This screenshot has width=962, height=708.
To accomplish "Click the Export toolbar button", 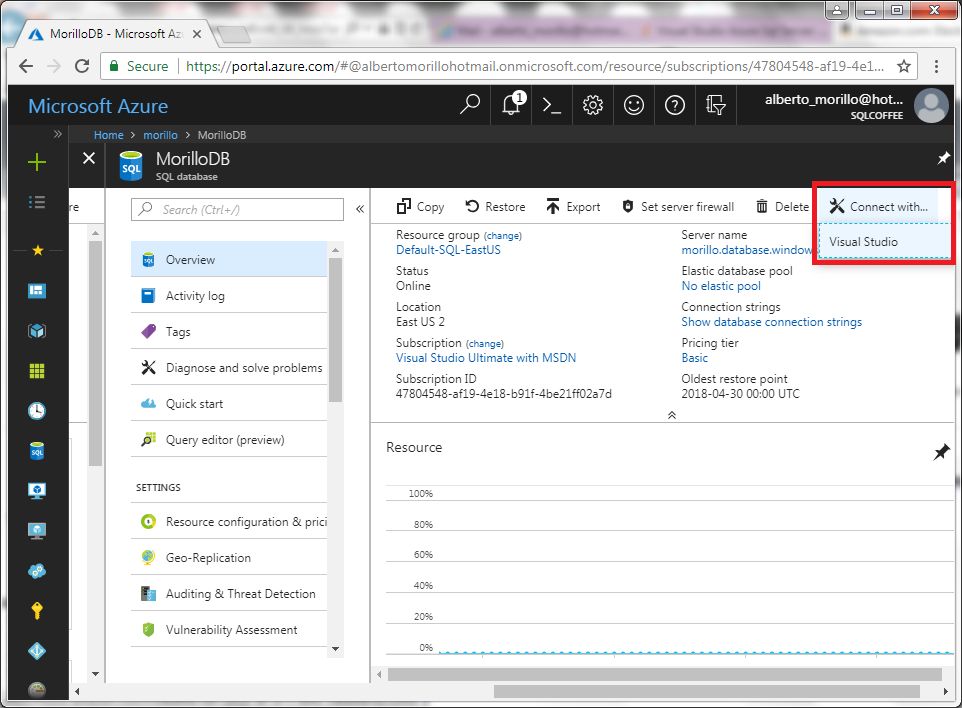I will click(573, 207).
